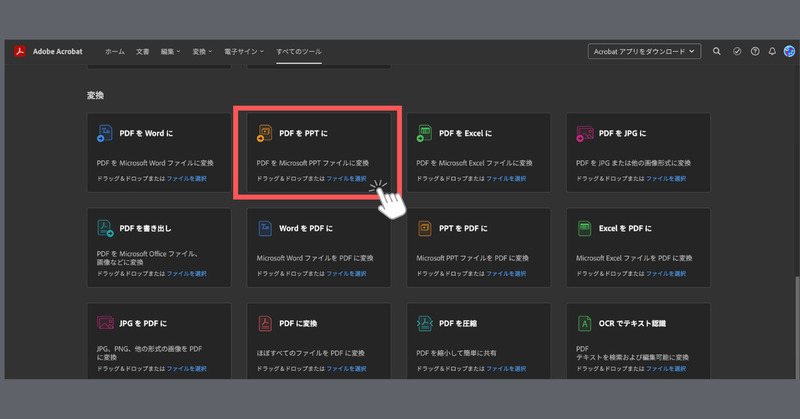Choose the PPT を PDF に icon
Image resolution: width=800 pixels, height=419 pixels.
(424, 228)
